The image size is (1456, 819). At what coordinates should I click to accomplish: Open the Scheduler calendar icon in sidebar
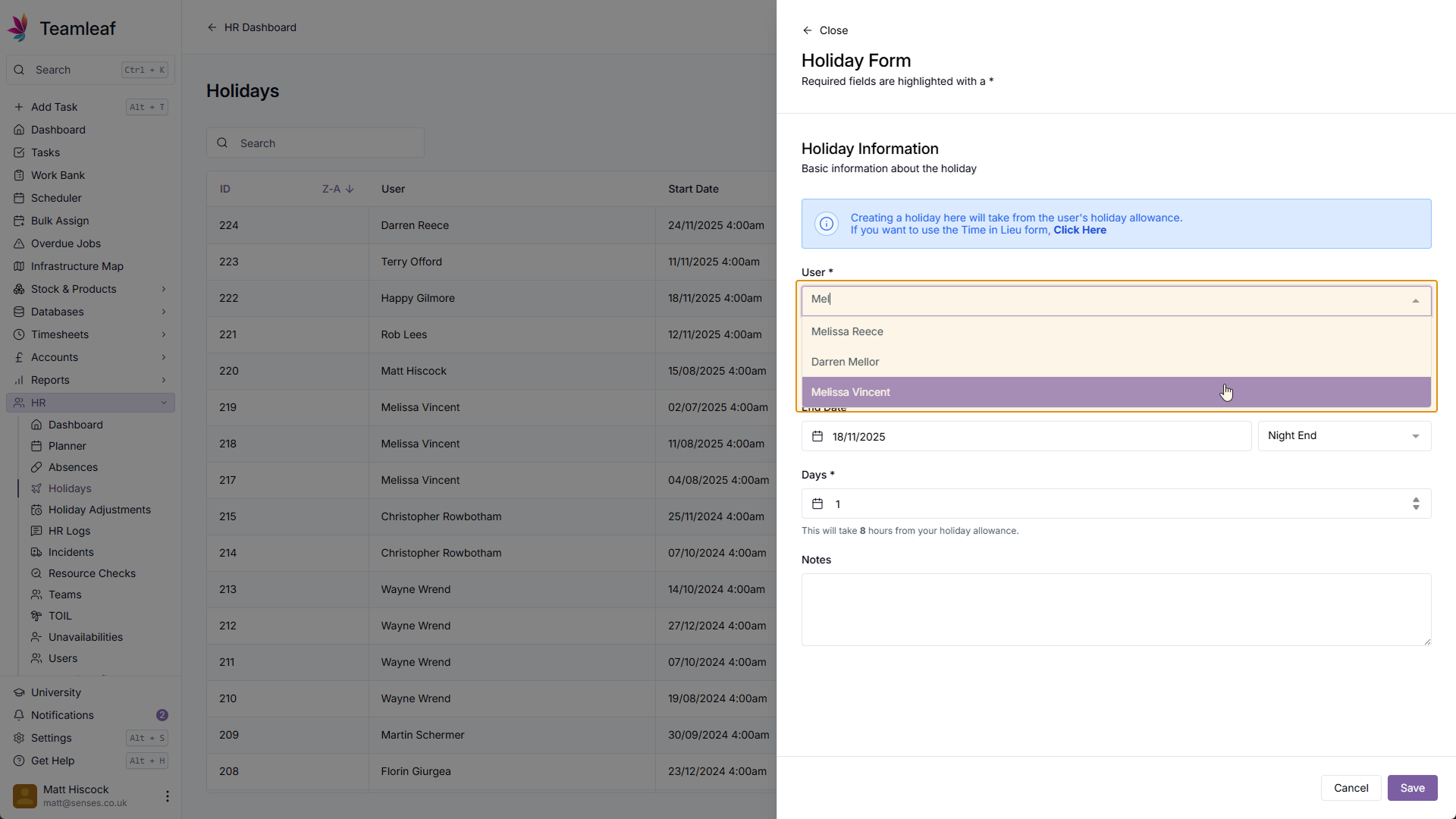coord(19,198)
